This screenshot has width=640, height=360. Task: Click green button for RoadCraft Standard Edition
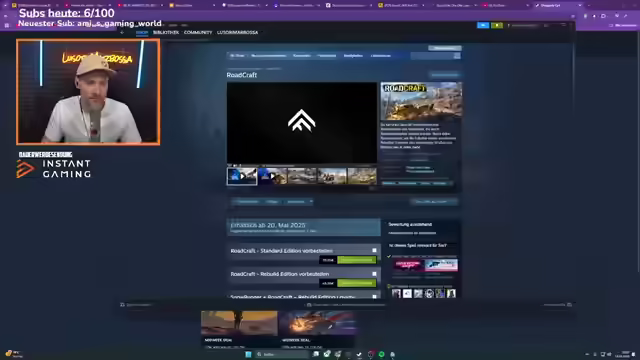pos(357,260)
